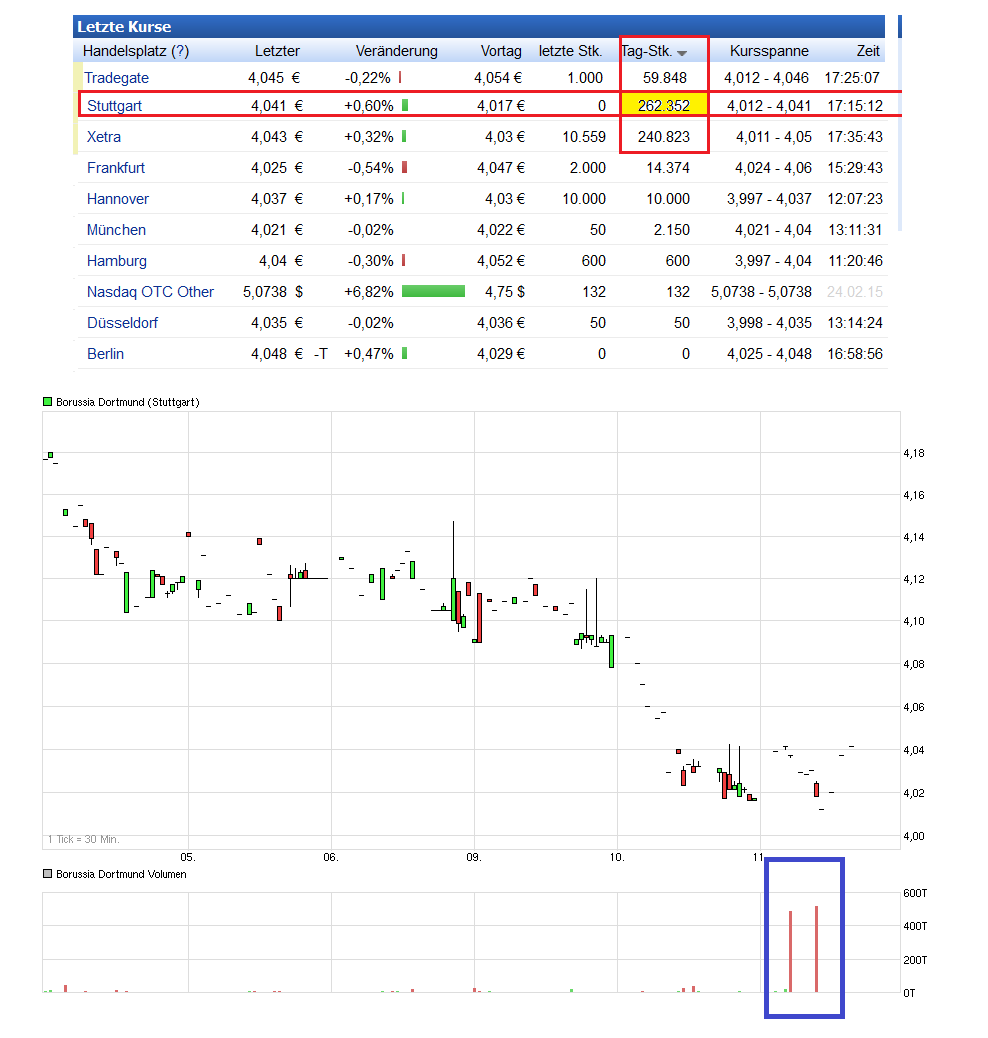Click the help question mark beside Handelsplatz

pos(180,51)
